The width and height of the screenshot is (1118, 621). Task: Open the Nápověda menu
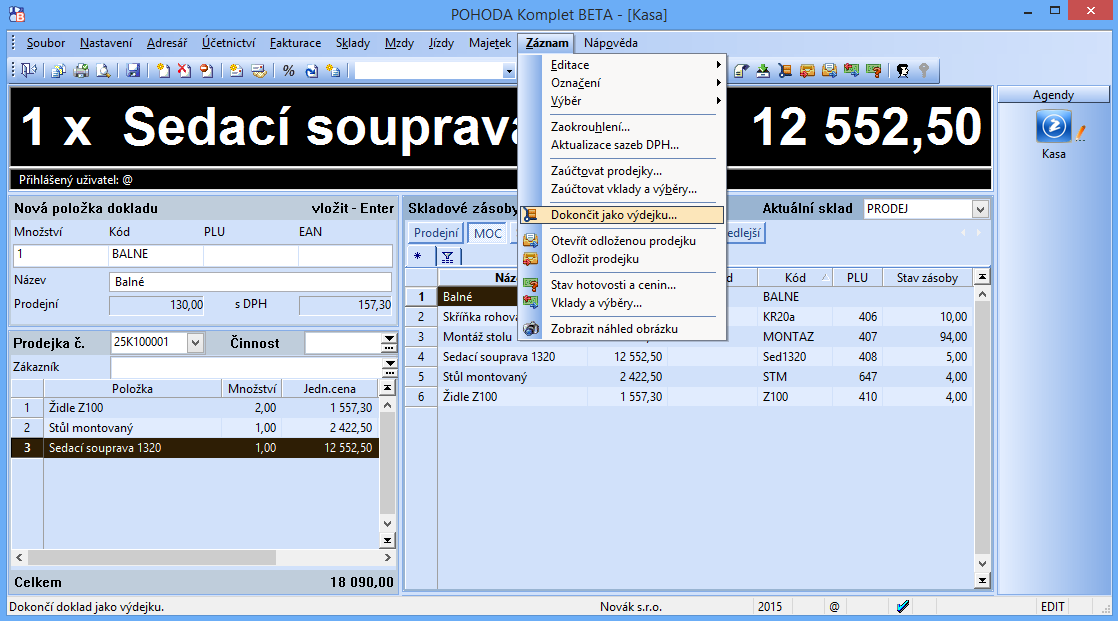point(610,43)
